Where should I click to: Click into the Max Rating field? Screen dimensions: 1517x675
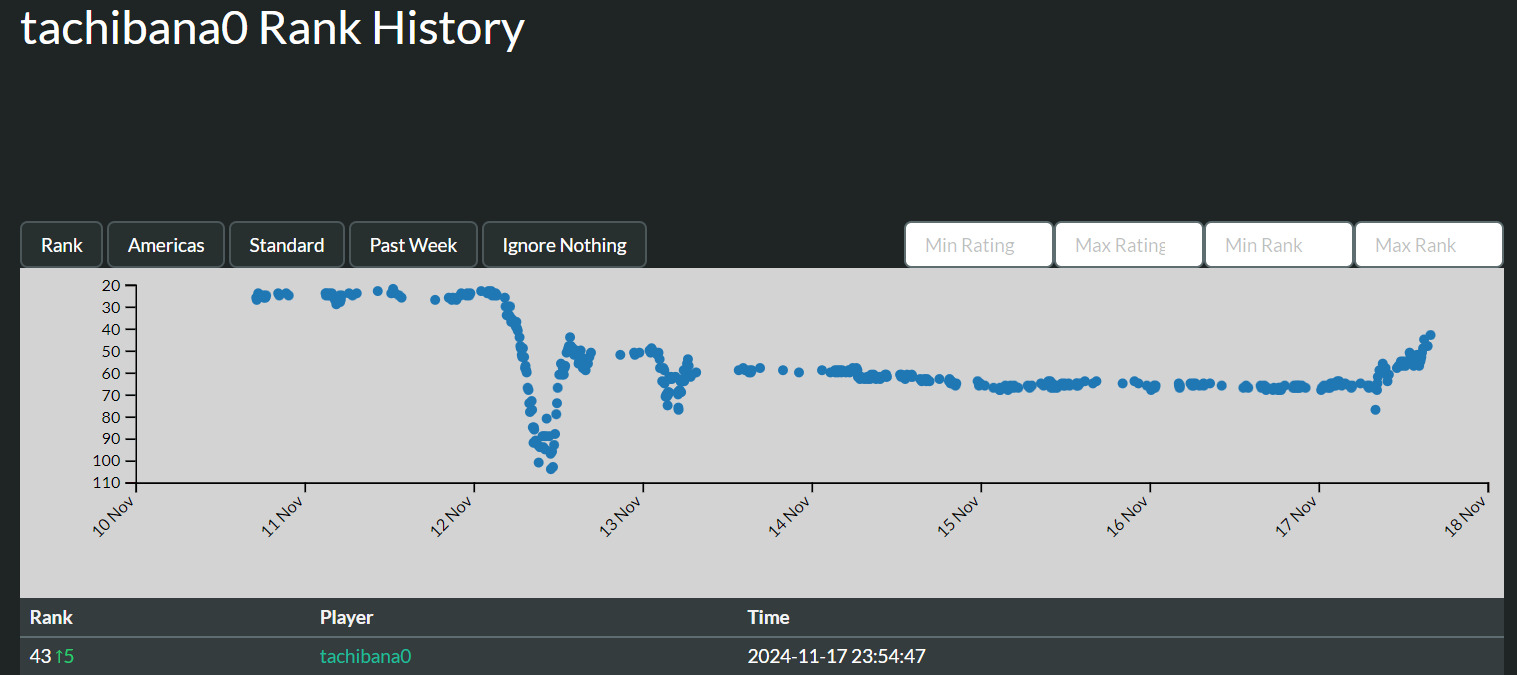(1128, 245)
